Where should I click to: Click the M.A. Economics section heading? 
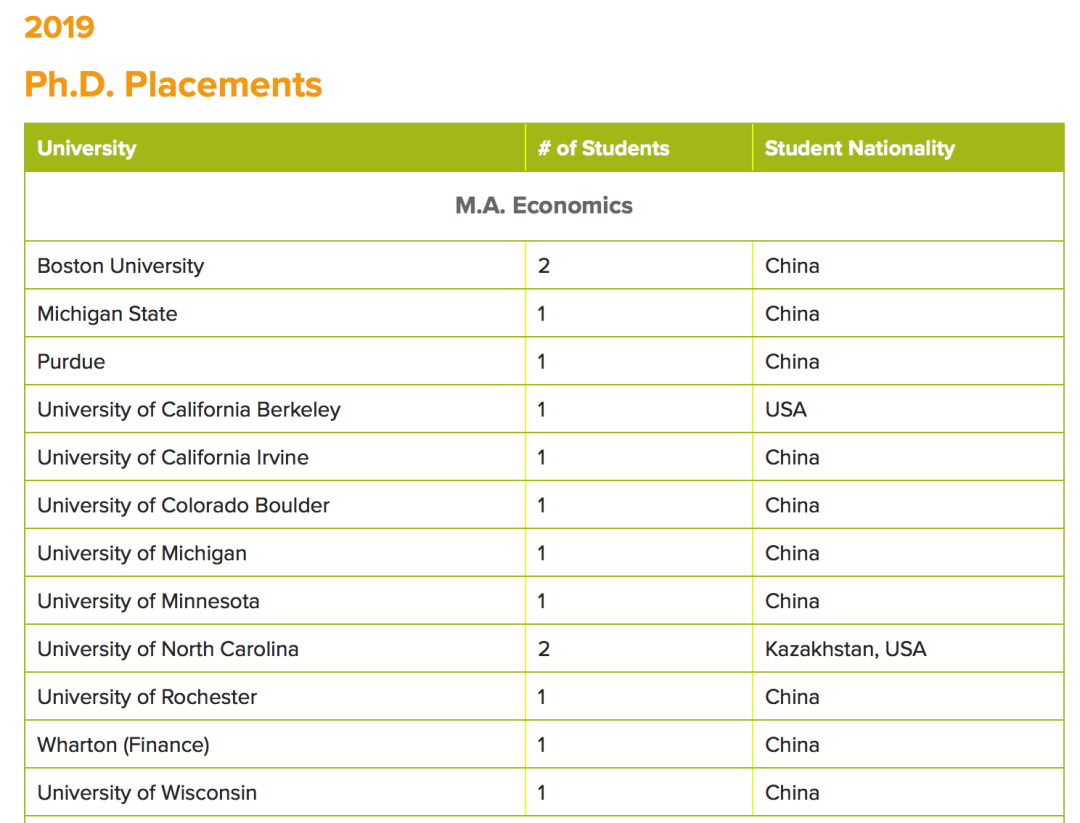click(x=544, y=206)
